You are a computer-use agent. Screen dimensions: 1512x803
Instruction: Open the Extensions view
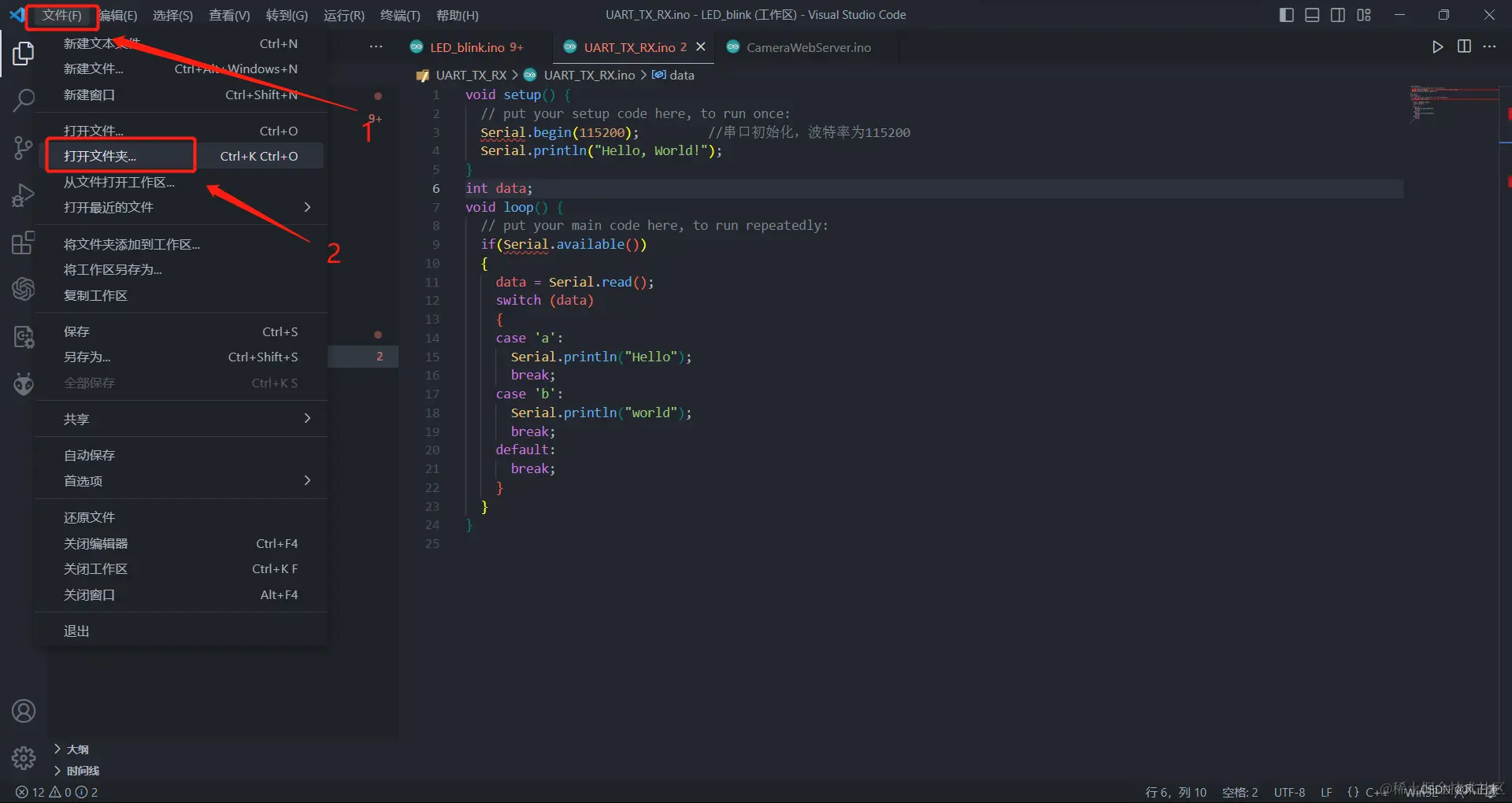tap(24, 242)
